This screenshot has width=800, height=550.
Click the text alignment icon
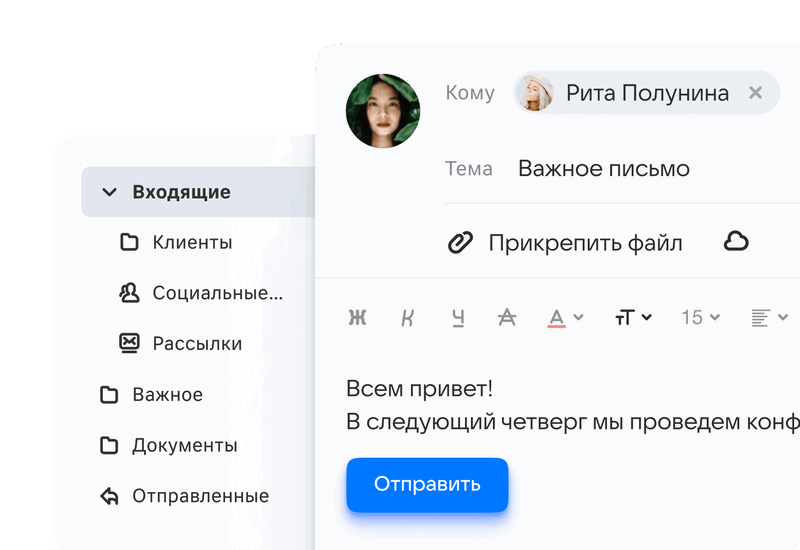click(x=760, y=317)
